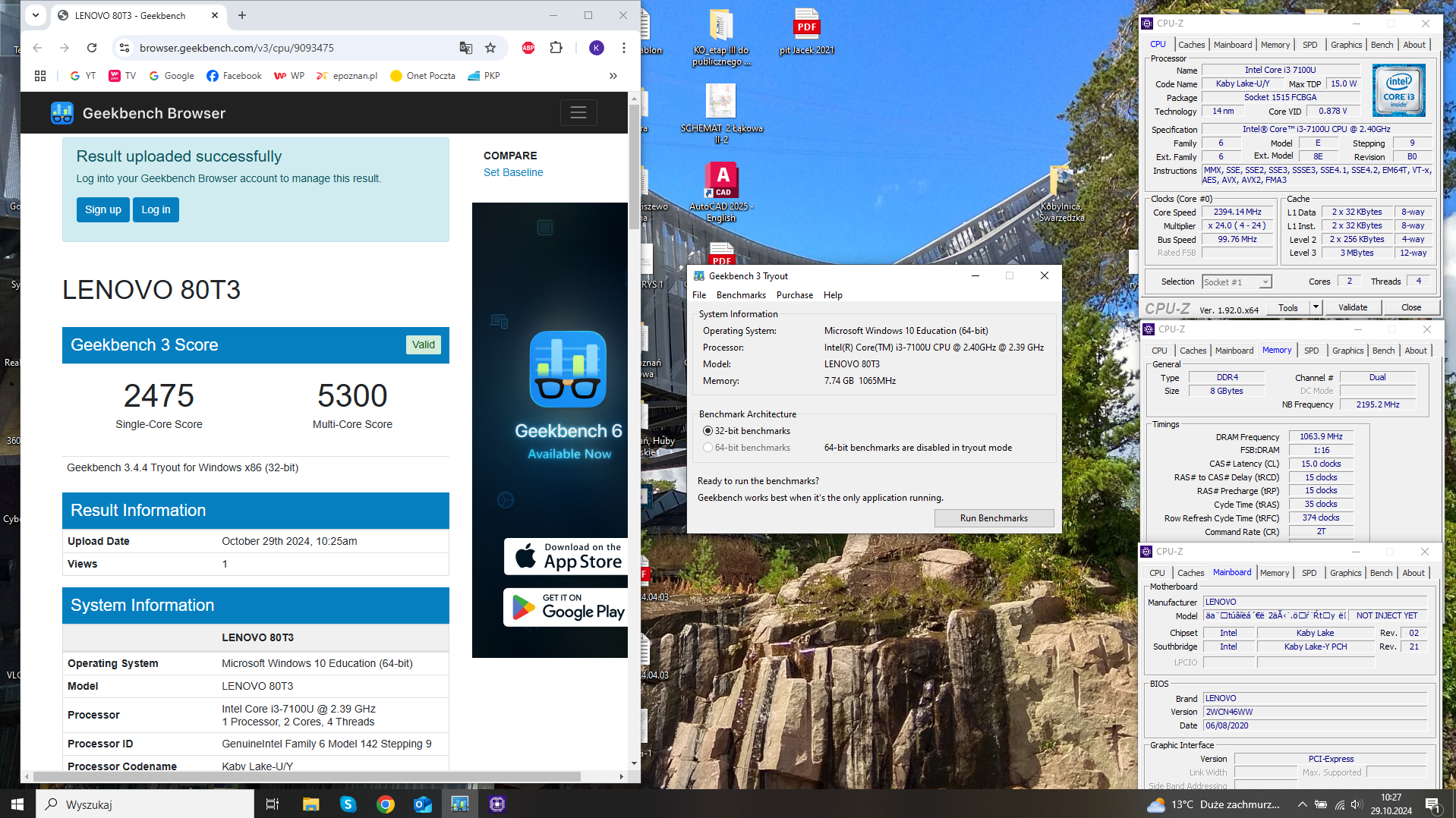This screenshot has width=1456, height=818.
Task: Click the page horizontal scrollbar thumb
Action: (307, 776)
